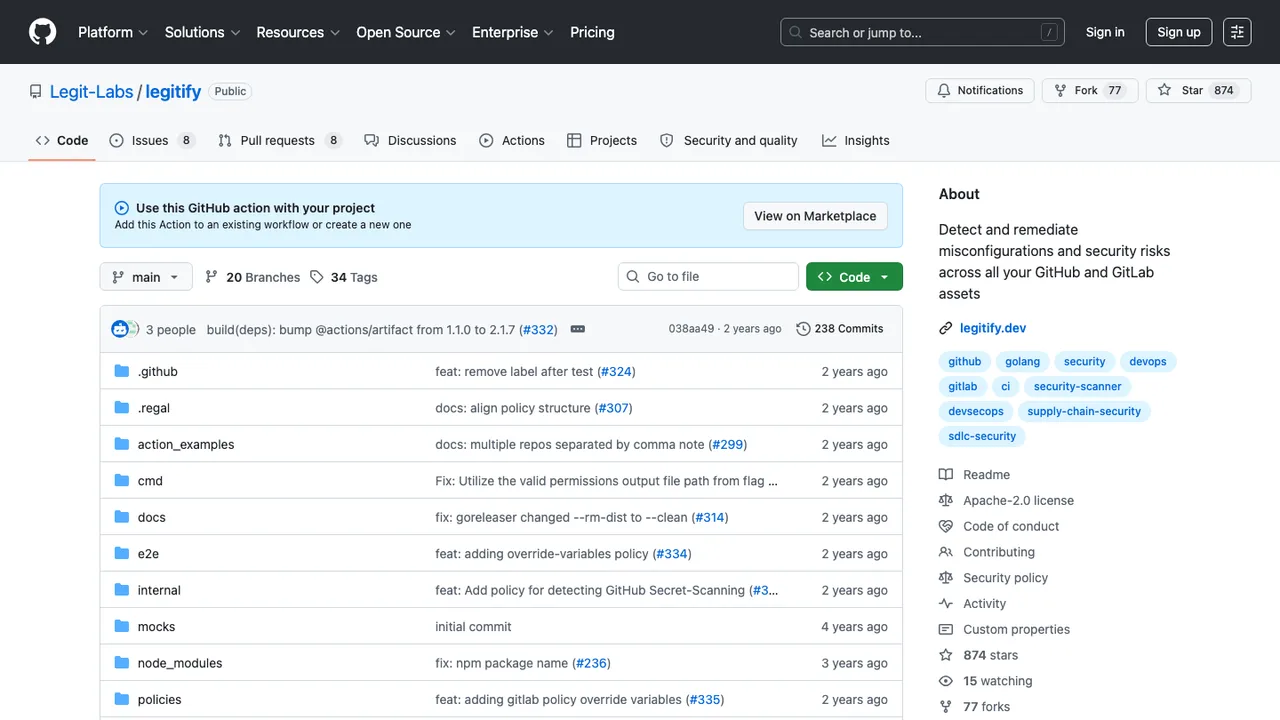Open pull request #332 link
This screenshot has height=720, width=1280.
pos(538,329)
